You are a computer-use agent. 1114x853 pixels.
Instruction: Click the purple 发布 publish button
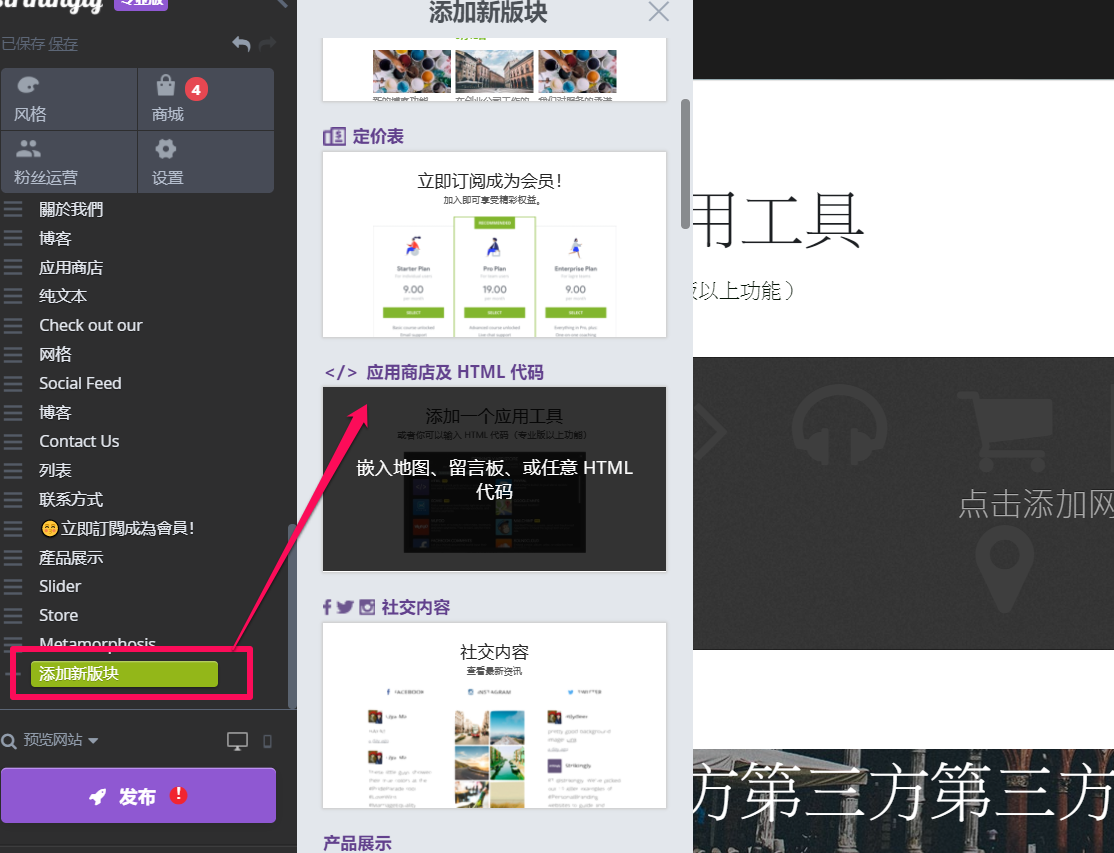(139, 795)
